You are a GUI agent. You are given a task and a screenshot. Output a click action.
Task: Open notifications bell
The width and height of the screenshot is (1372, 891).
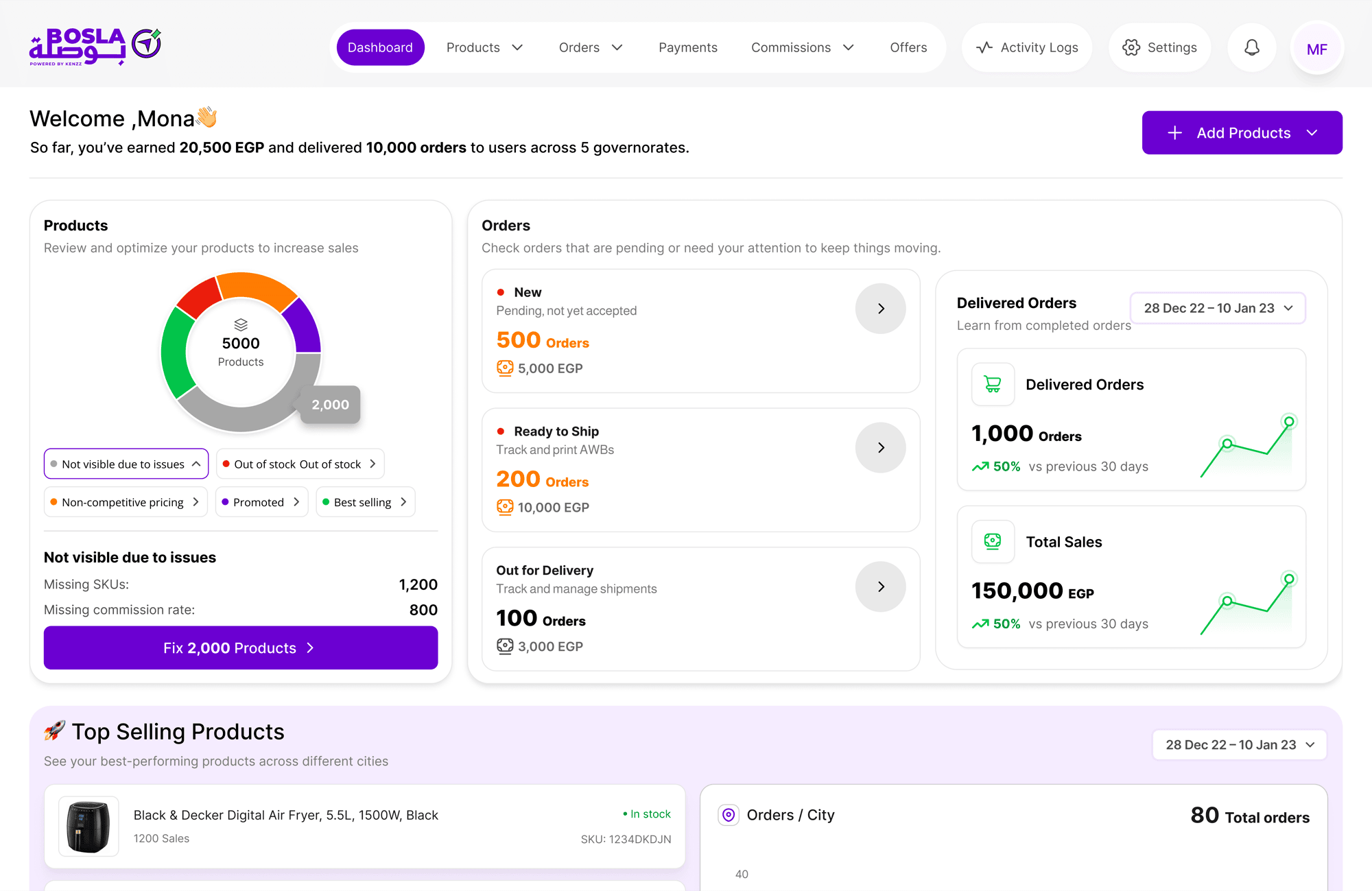(1252, 47)
